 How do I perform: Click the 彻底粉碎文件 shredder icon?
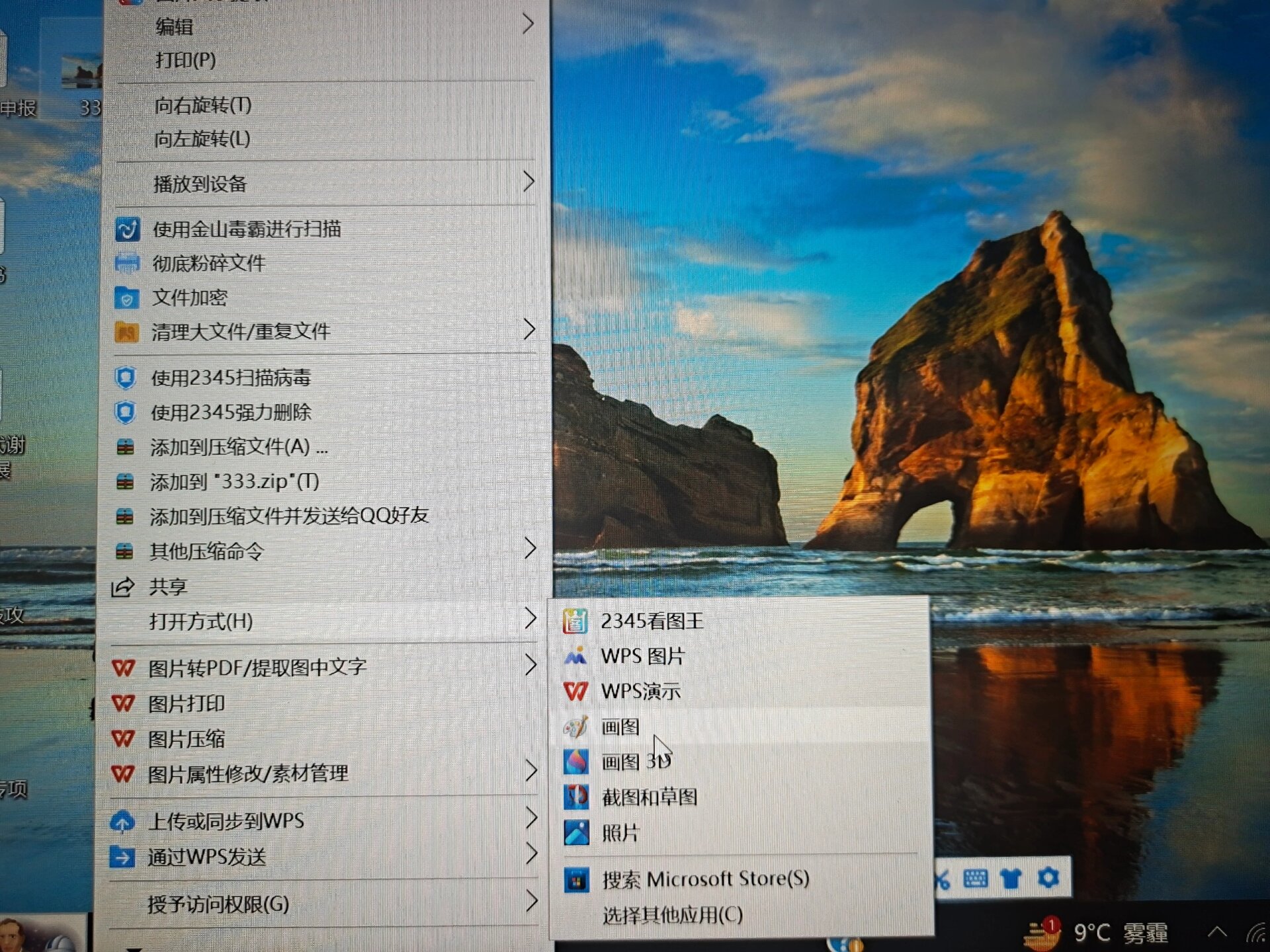(126, 263)
